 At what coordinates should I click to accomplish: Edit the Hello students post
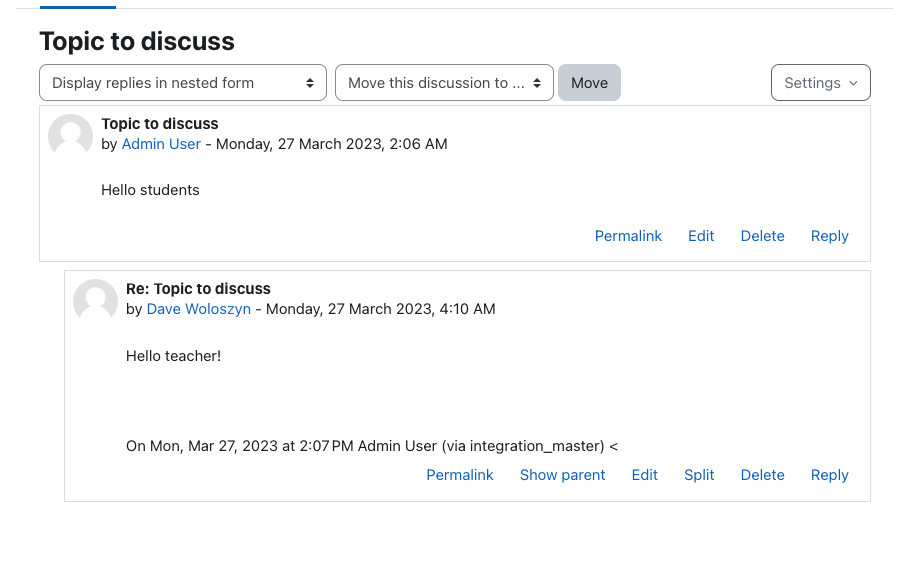(x=701, y=236)
